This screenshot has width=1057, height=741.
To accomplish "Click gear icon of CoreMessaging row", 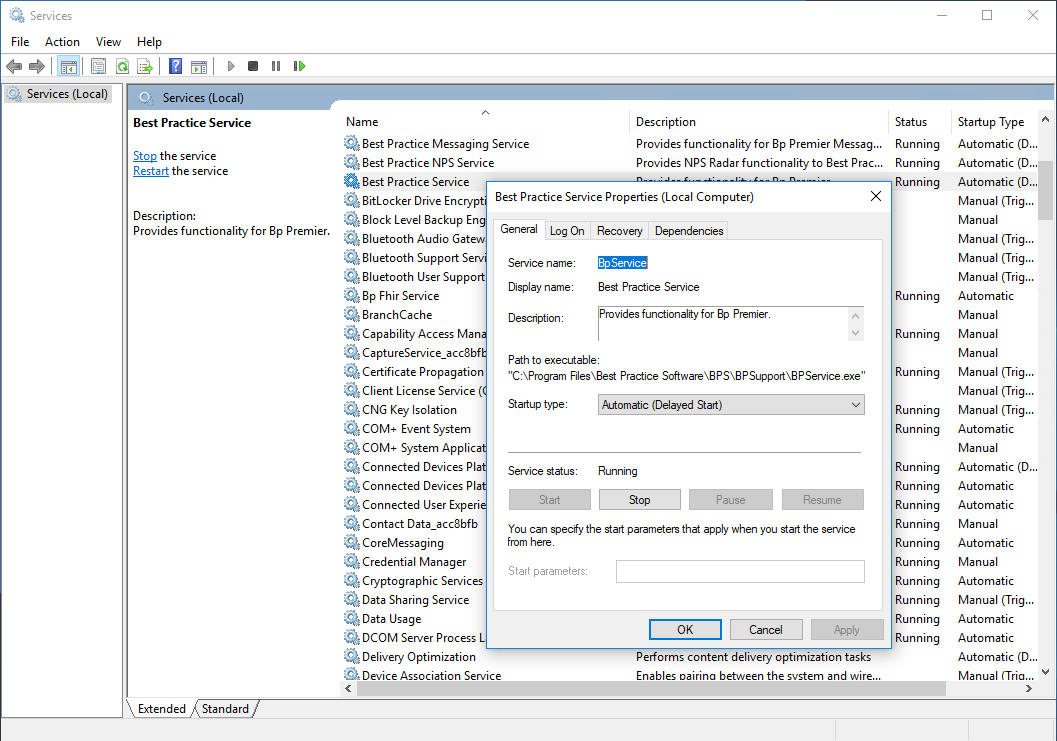I will click(x=351, y=541).
